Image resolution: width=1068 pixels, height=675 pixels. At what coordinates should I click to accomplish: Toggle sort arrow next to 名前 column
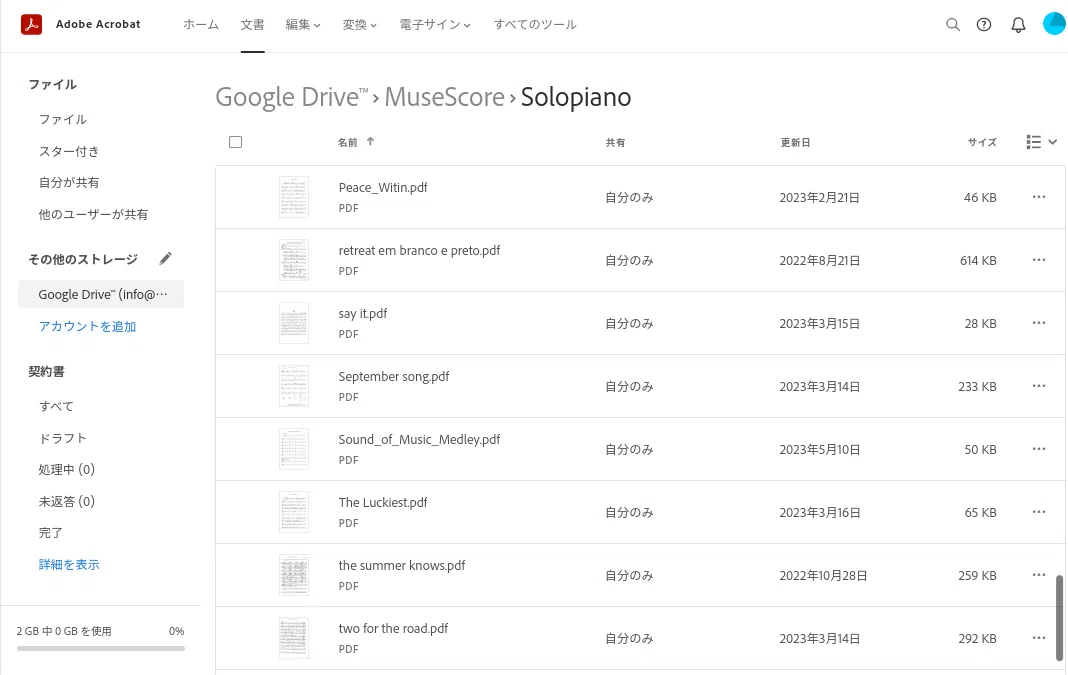(x=371, y=142)
